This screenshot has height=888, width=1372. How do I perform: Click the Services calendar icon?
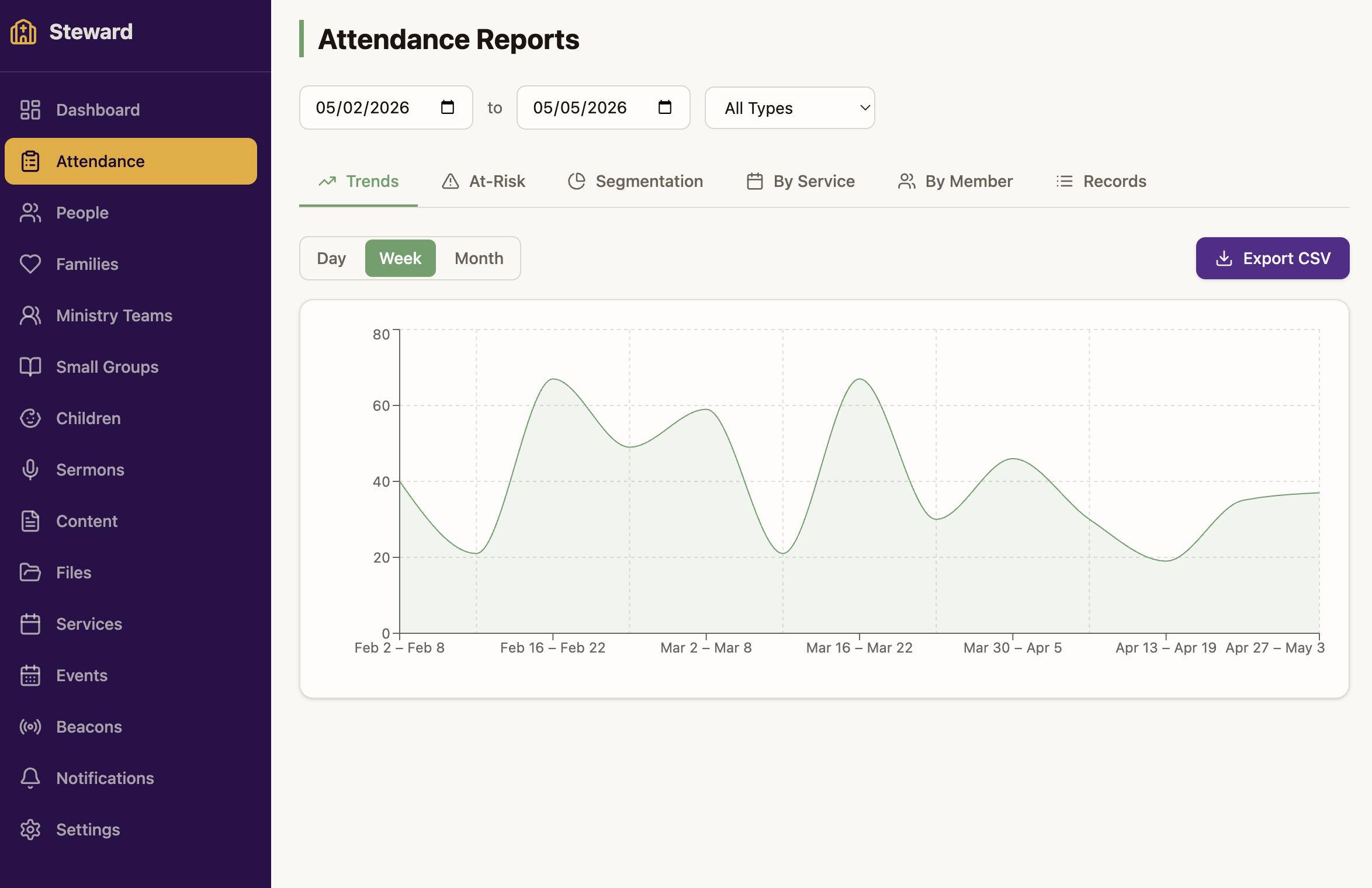[30, 624]
